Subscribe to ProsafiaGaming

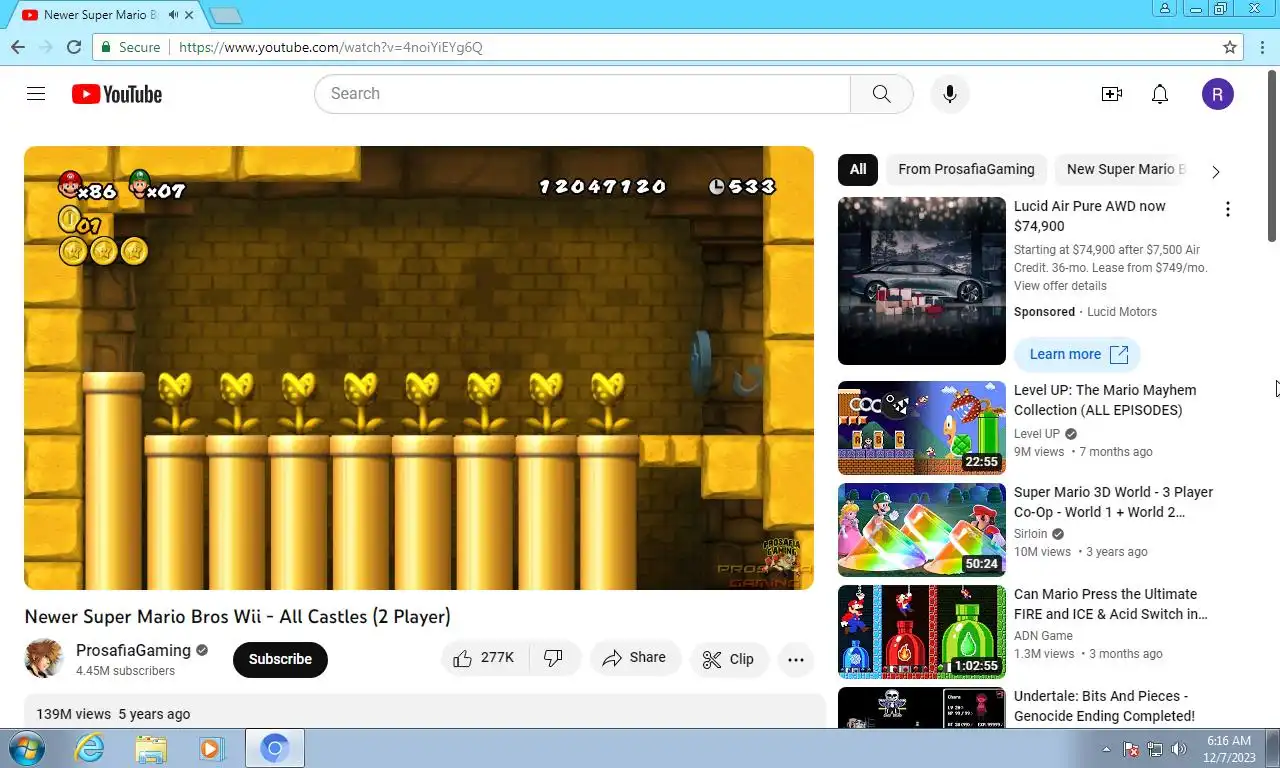coord(280,659)
